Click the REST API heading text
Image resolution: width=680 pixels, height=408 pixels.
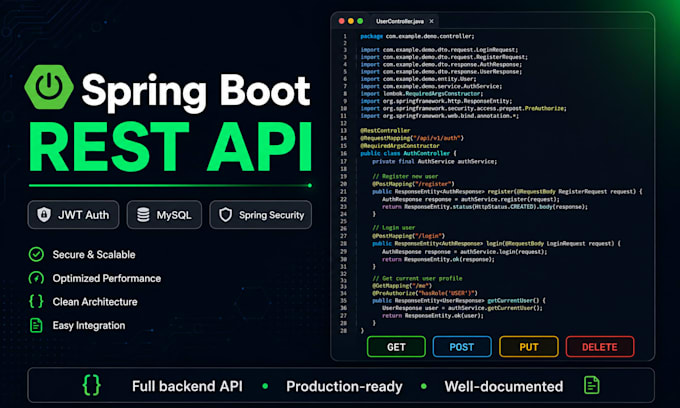coord(170,147)
